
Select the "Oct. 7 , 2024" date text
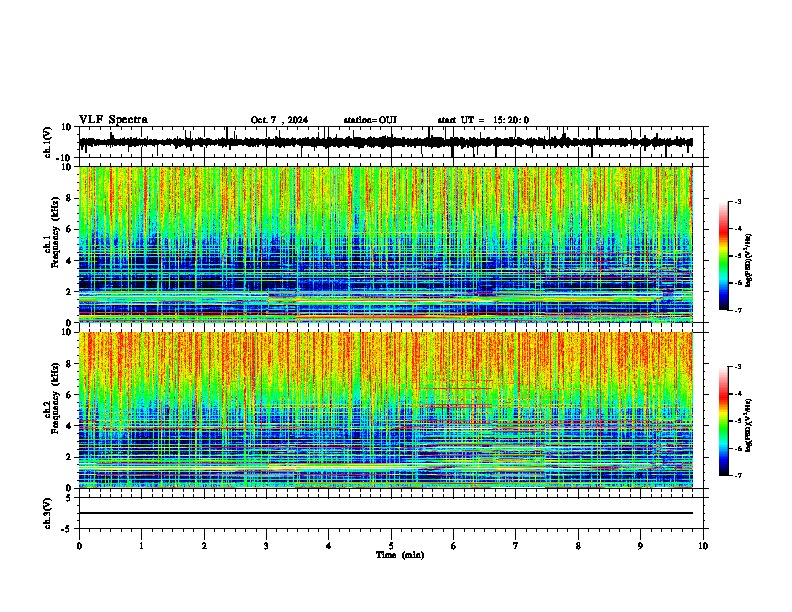tap(279, 120)
